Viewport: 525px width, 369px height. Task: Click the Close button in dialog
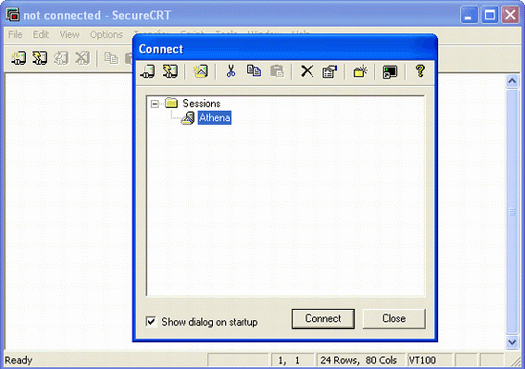[394, 318]
